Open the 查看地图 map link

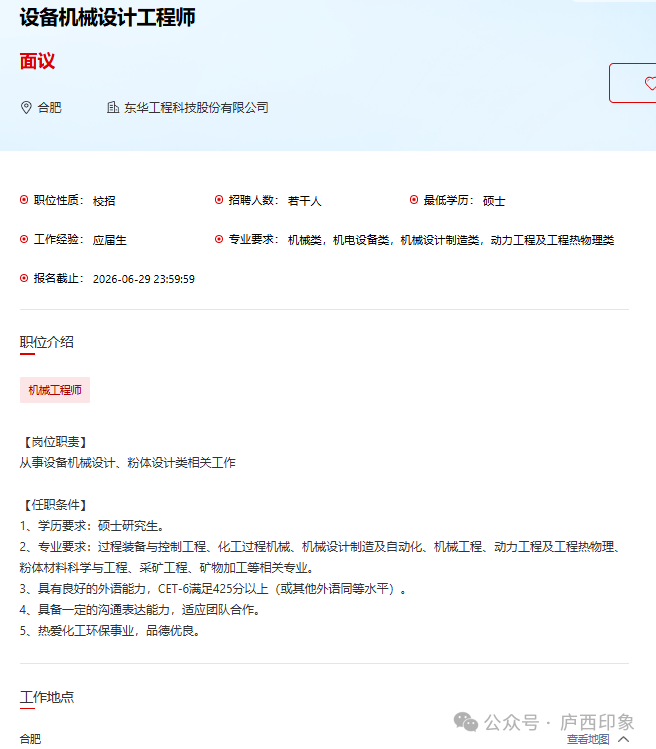click(x=588, y=739)
